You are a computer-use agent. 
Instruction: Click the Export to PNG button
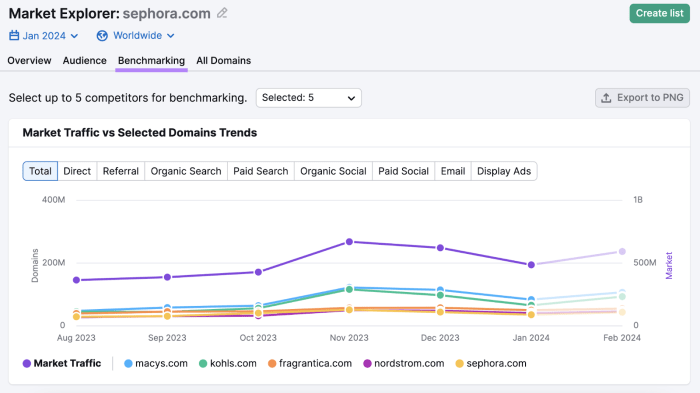[642, 98]
